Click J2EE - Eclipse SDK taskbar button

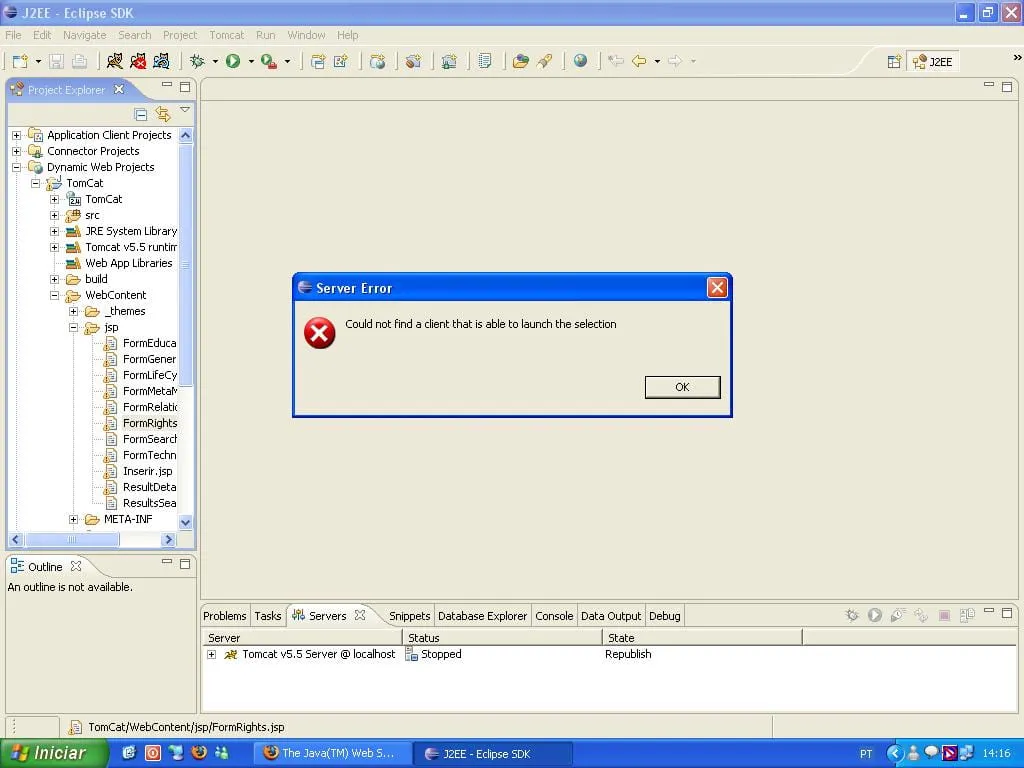(493, 754)
